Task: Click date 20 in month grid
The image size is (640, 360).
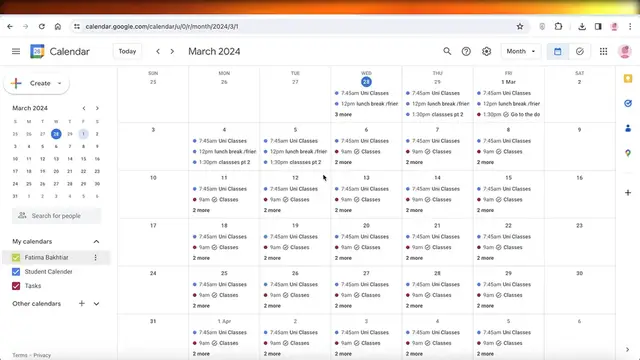Action: (366, 225)
